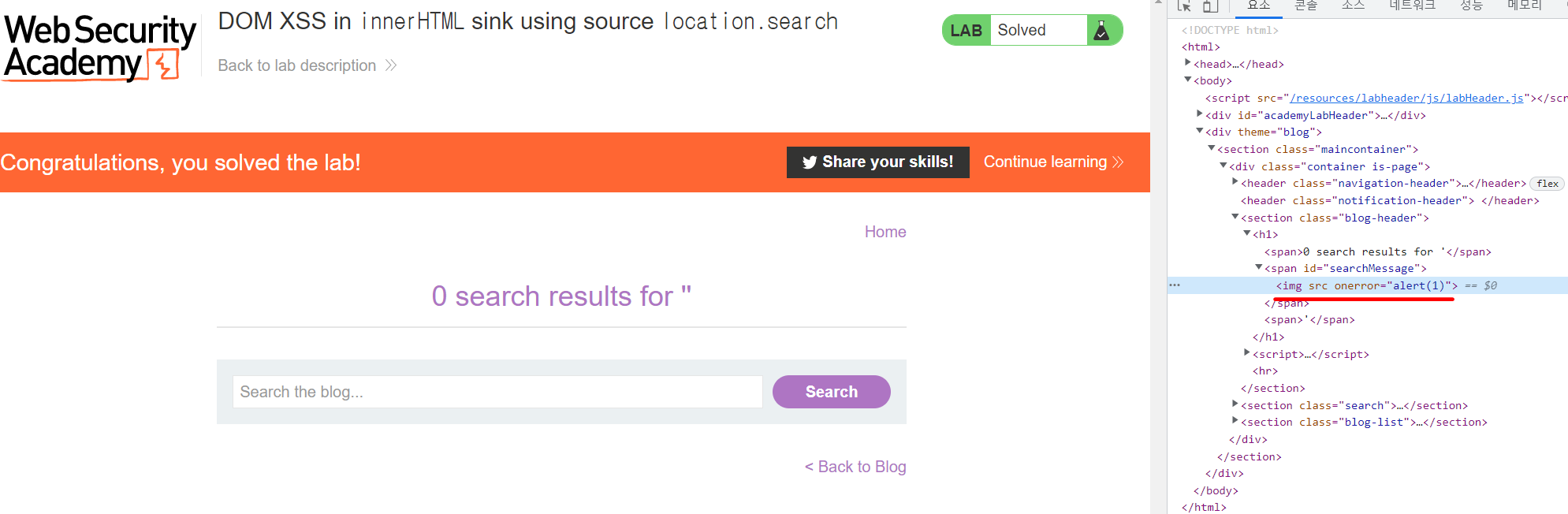Click the Search the blog input field
Image resolution: width=1568 pixels, height=514 pixels.
(x=497, y=392)
